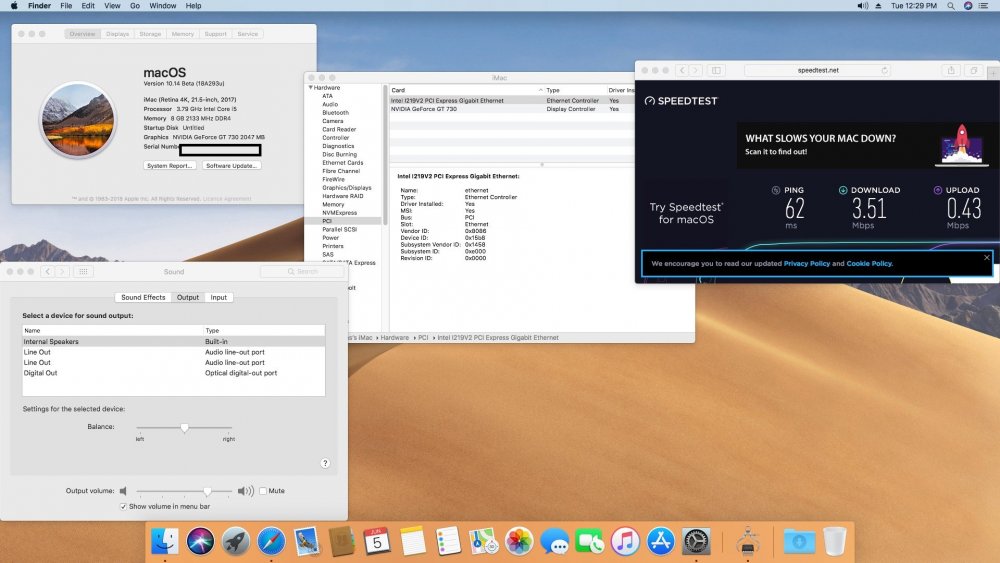Select Ethernet Cards in System Report sidebar
This screenshot has width=1000, height=563.
342,163
